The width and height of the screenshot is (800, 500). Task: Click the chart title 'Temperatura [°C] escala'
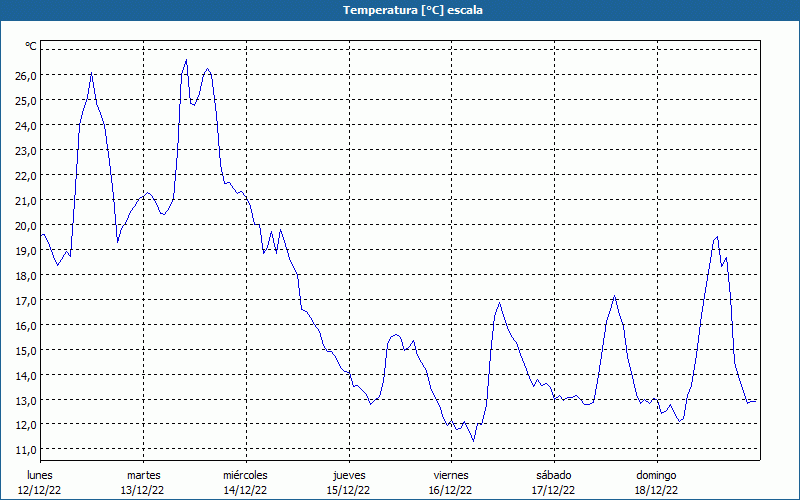(413, 10)
